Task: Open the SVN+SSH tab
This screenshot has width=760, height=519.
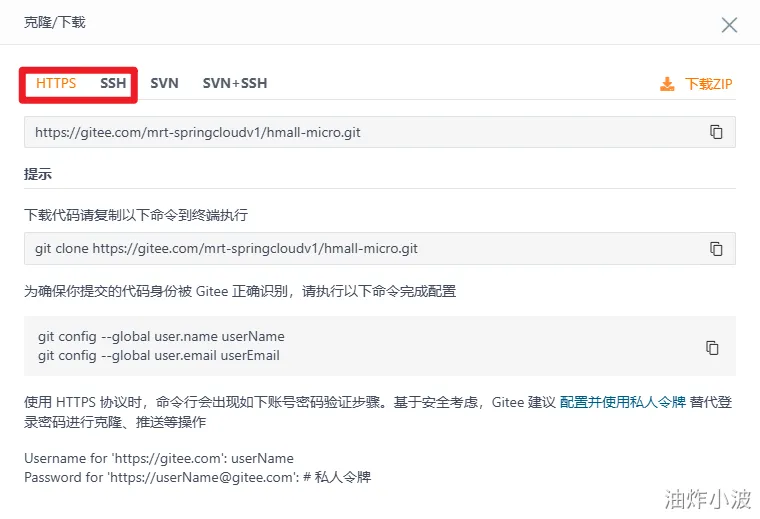Action: pos(235,83)
